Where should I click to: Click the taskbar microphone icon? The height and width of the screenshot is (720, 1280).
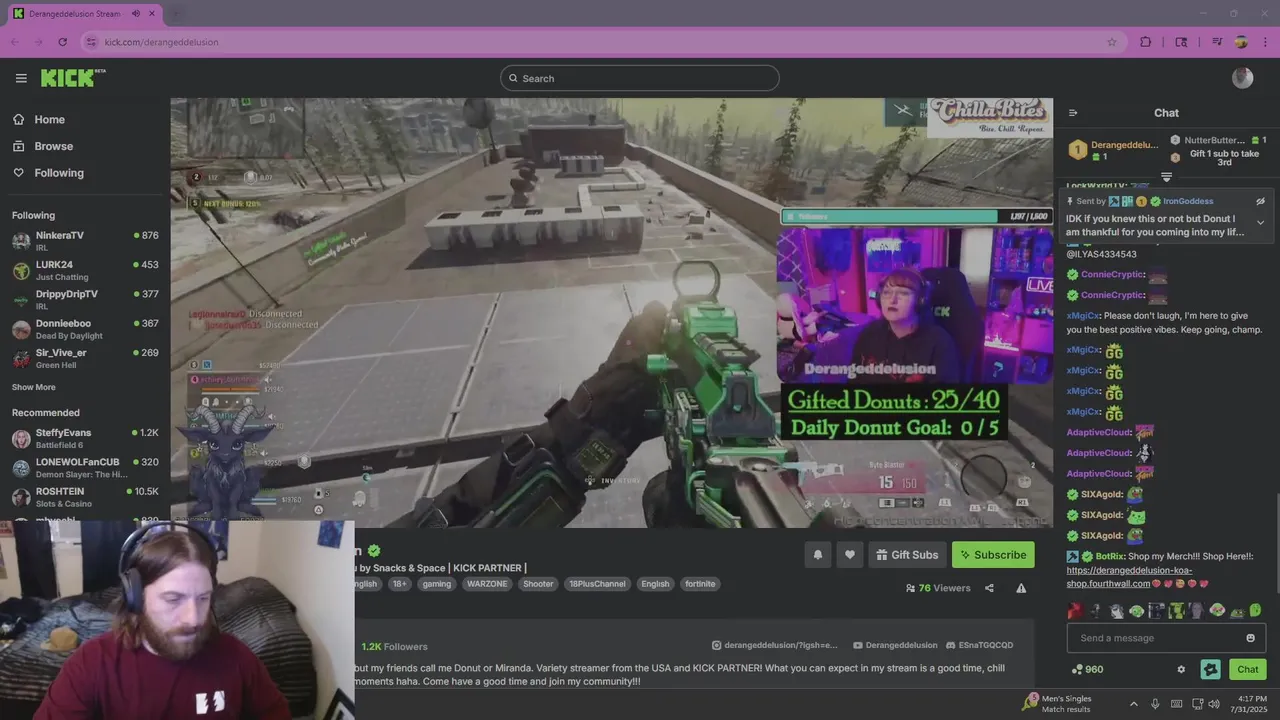point(1155,704)
